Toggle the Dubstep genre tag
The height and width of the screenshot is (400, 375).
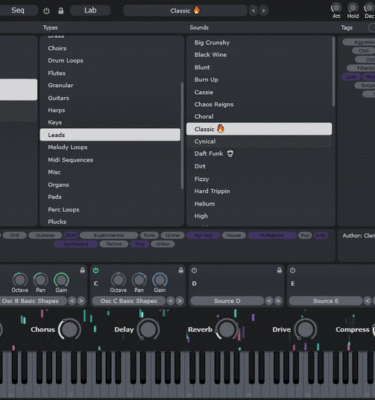coord(45,235)
